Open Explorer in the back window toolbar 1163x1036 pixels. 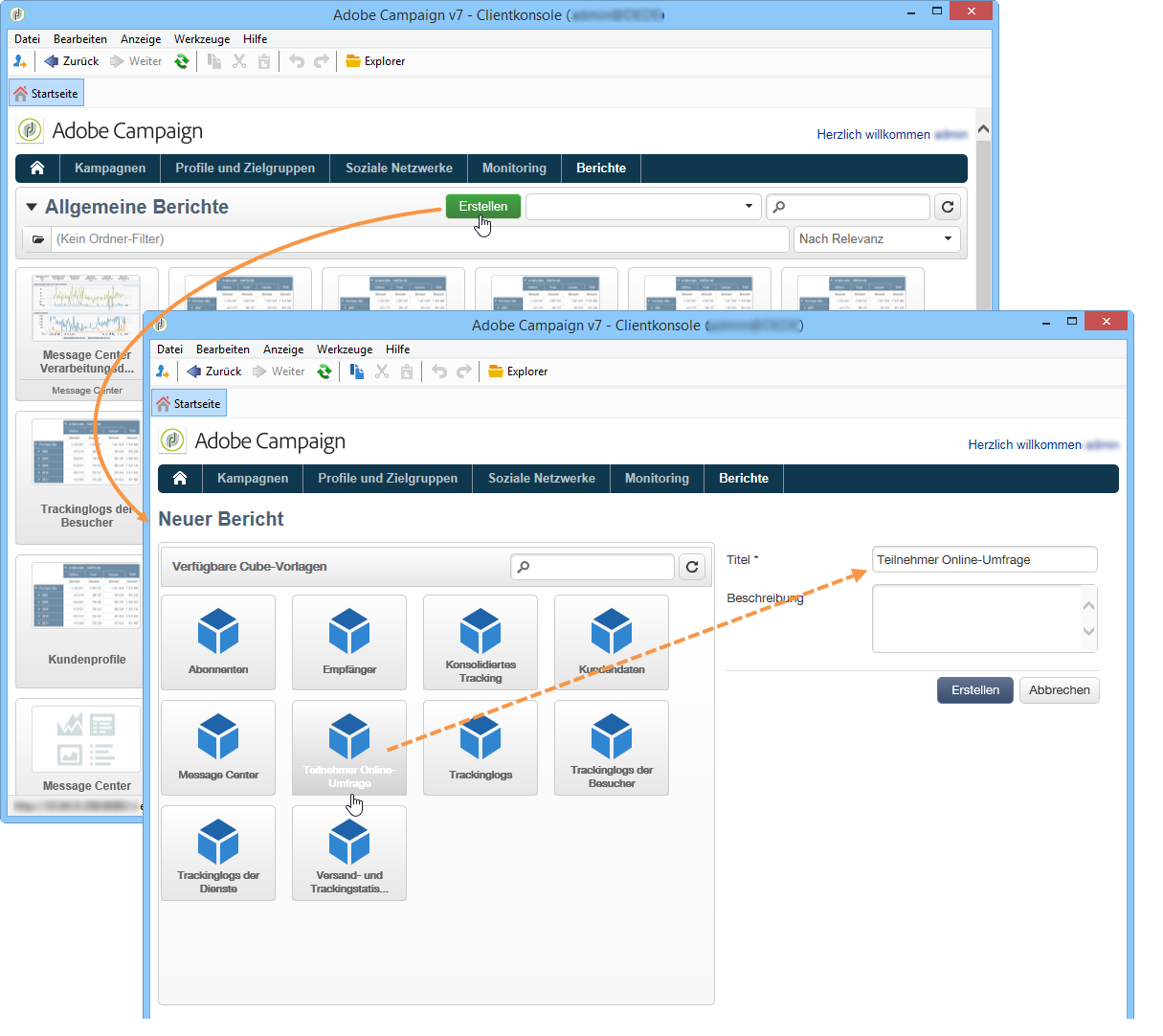(375, 61)
